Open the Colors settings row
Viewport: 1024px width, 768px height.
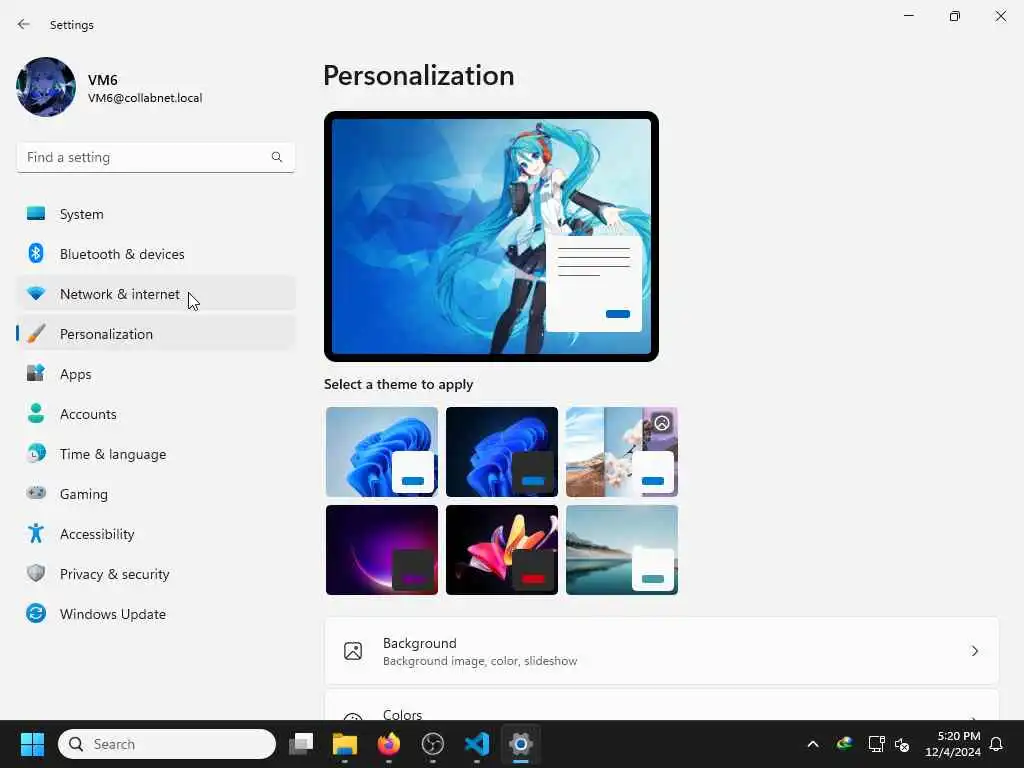662,705
